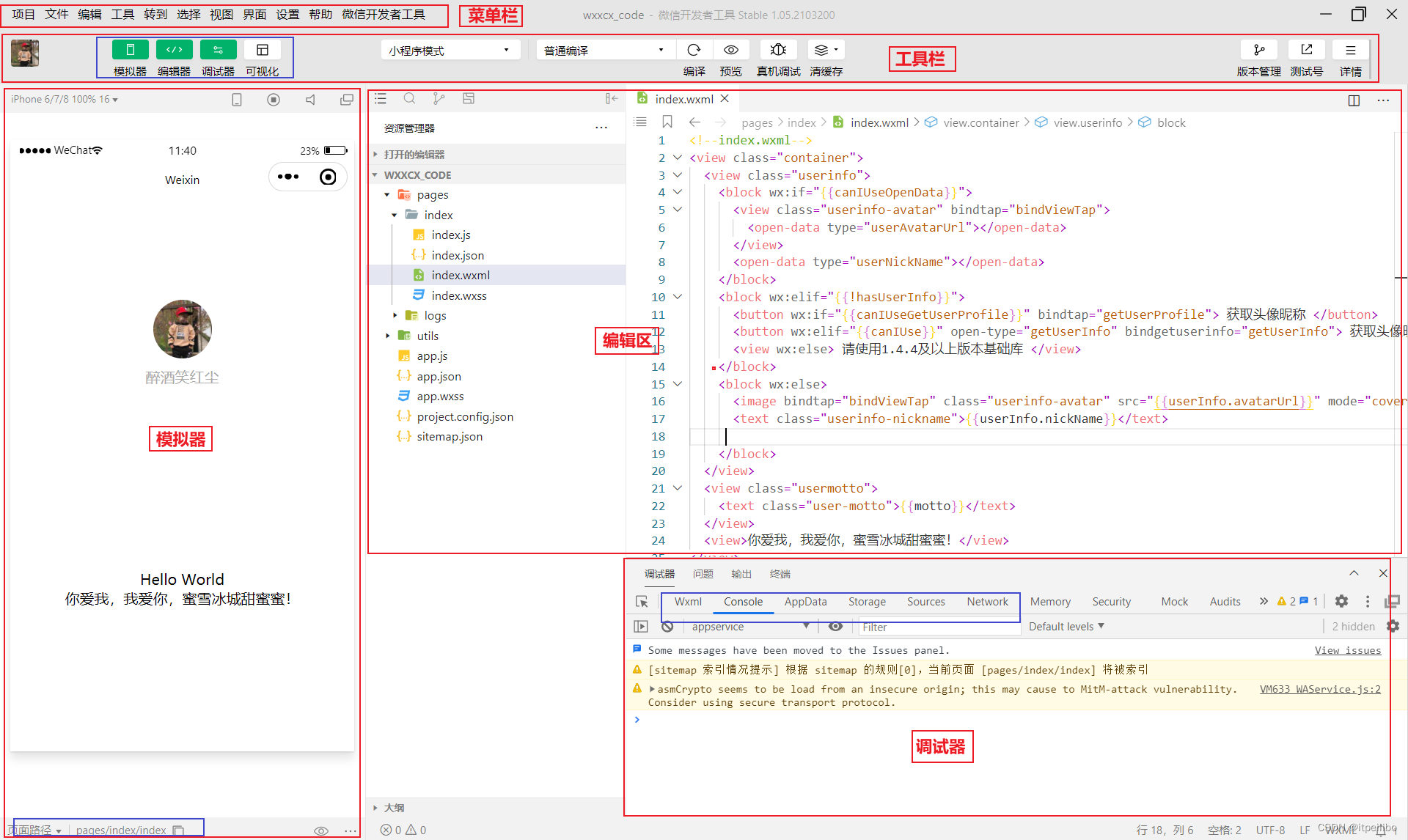Open version management icon
The image size is (1408, 840).
click(x=1259, y=50)
